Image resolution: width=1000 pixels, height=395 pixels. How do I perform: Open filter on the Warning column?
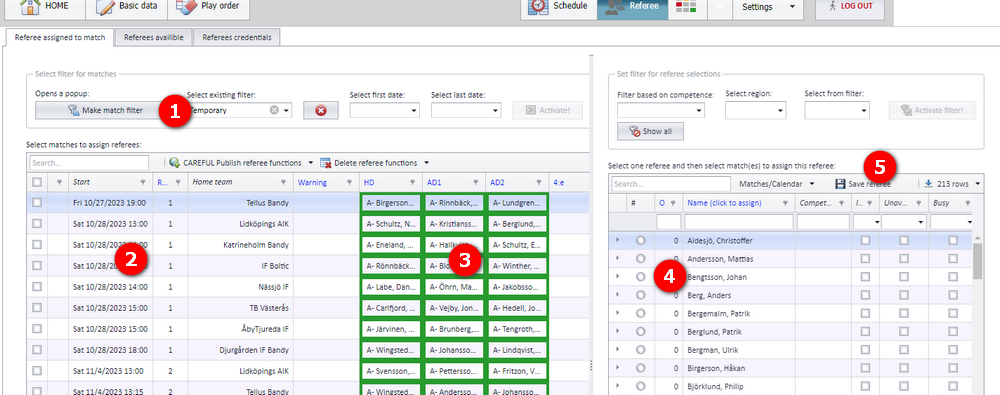click(x=349, y=183)
